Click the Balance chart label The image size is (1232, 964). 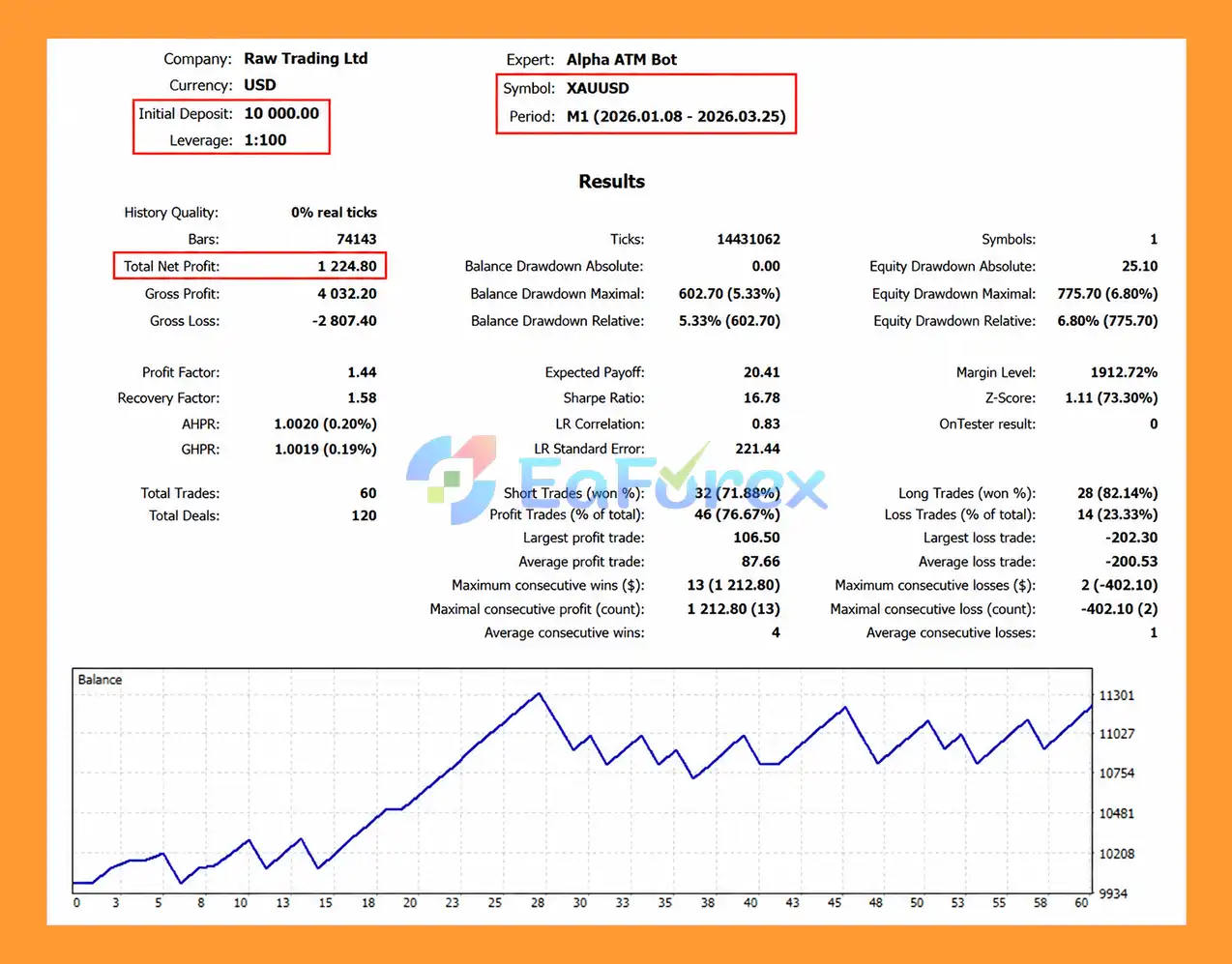[100, 680]
